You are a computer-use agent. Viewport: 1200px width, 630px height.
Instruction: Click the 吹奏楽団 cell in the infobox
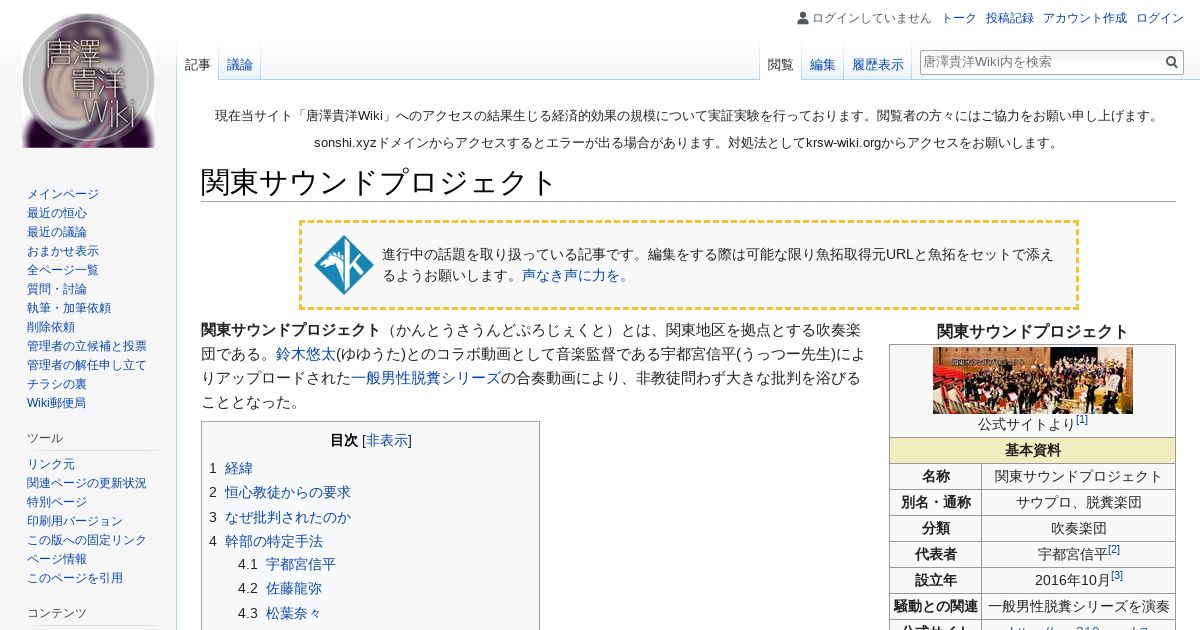(x=1078, y=528)
